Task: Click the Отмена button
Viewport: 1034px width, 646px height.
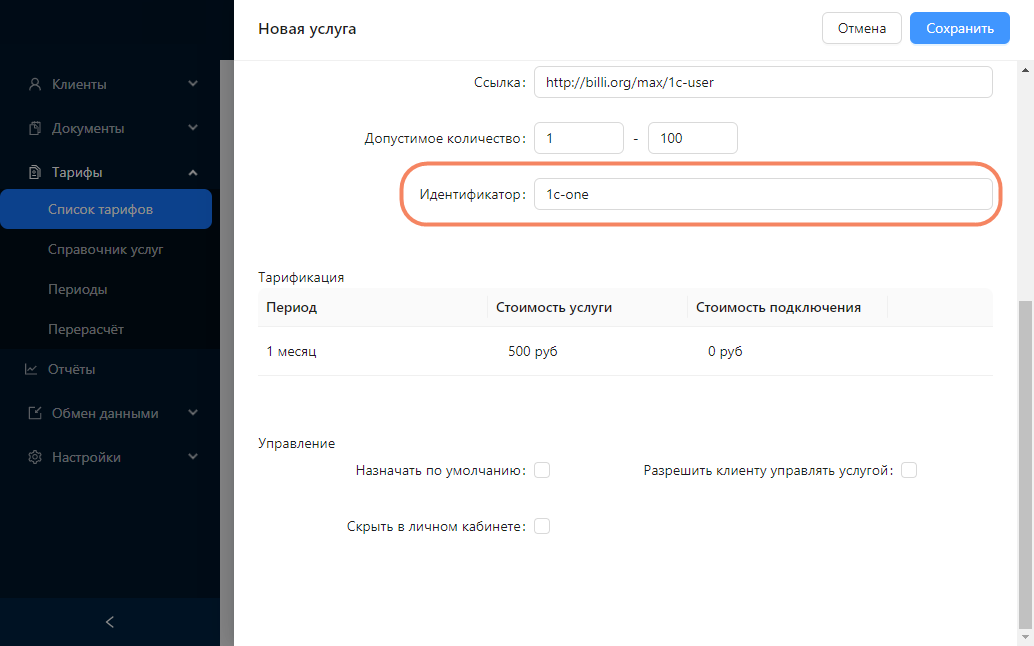Action: (861, 28)
